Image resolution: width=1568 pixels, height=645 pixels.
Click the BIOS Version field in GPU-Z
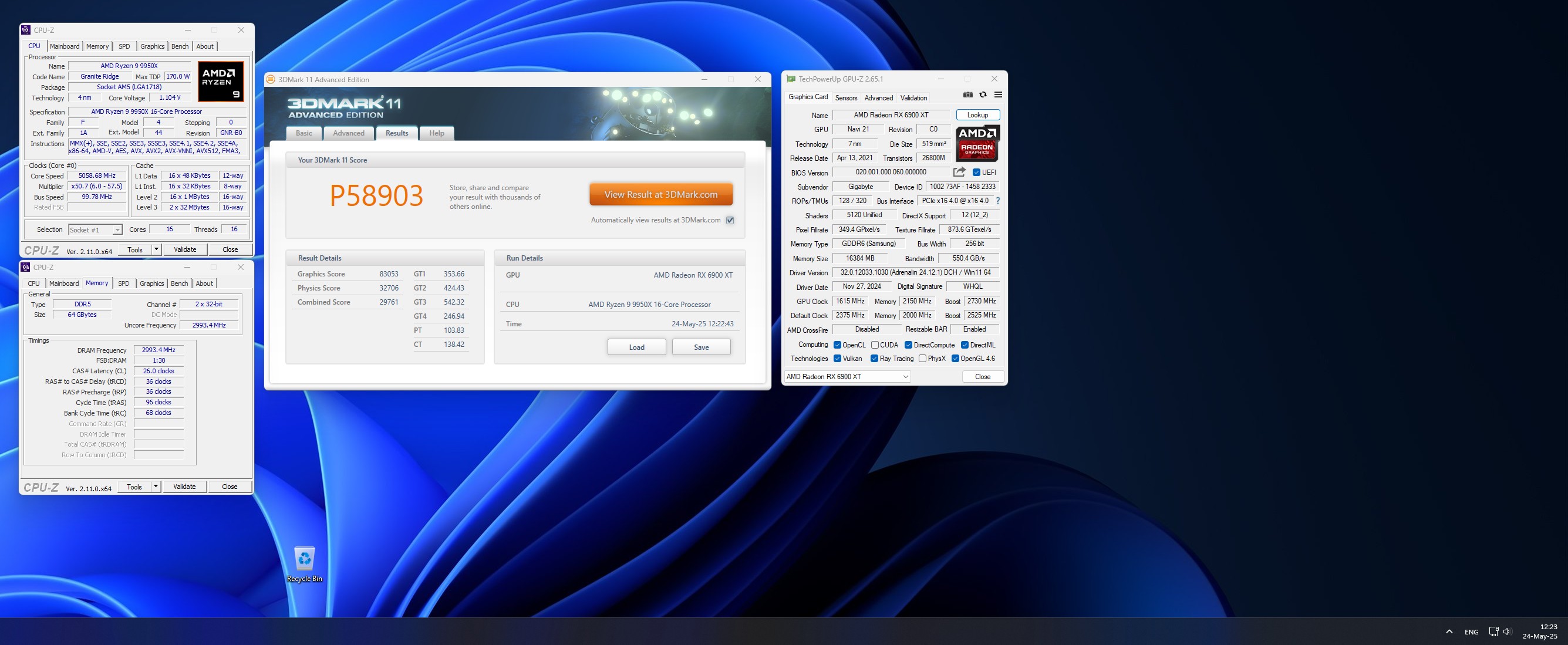(891, 172)
